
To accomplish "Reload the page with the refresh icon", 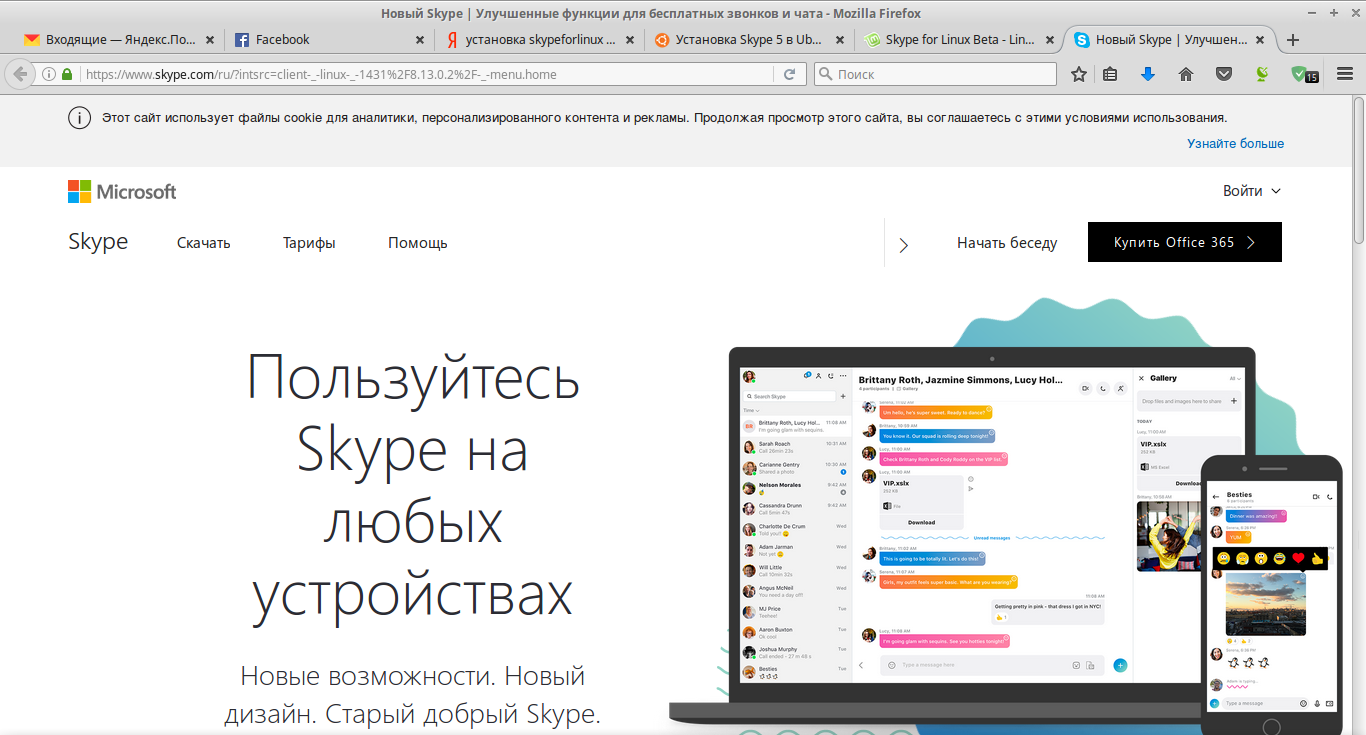I will click(789, 74).
